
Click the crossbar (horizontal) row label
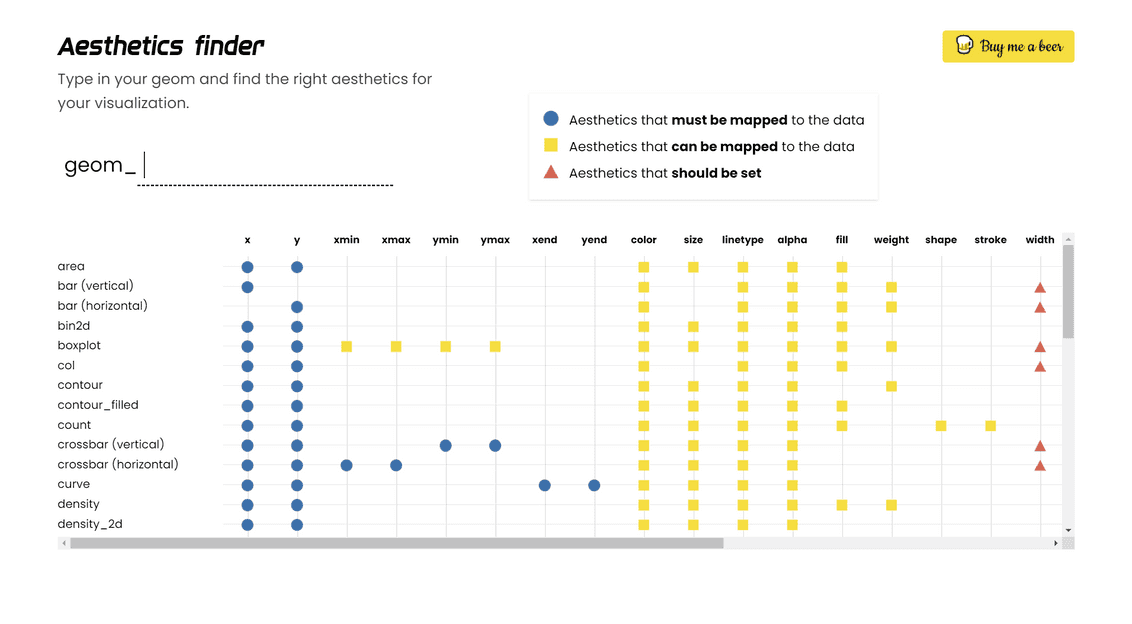click(x=117, y=464)
